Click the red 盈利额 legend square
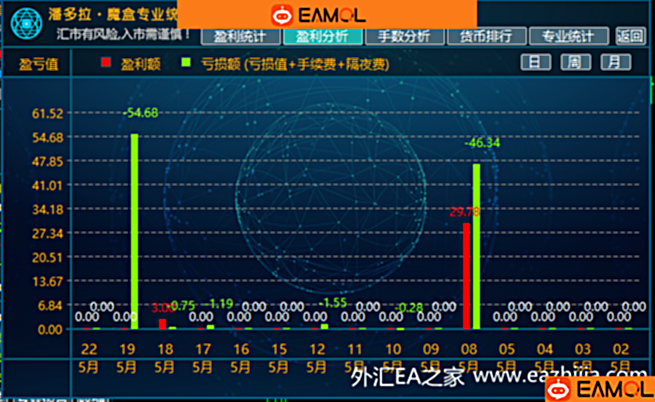Viewport: 655px width, 402px height. 107,64
